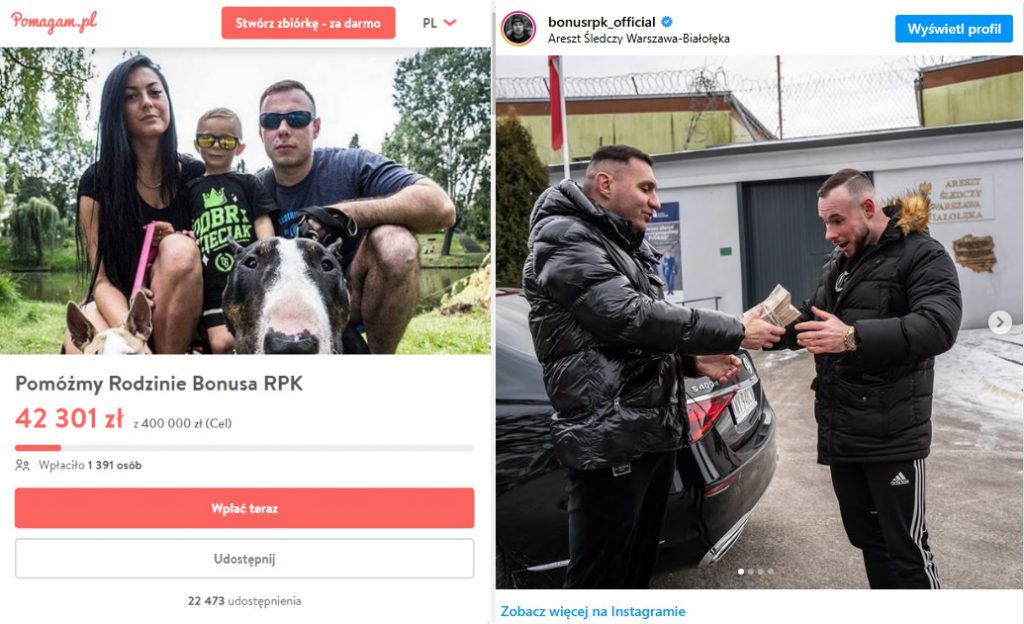
Task: Open the fundraiser family photo
Action: click(x=245, y=200)
